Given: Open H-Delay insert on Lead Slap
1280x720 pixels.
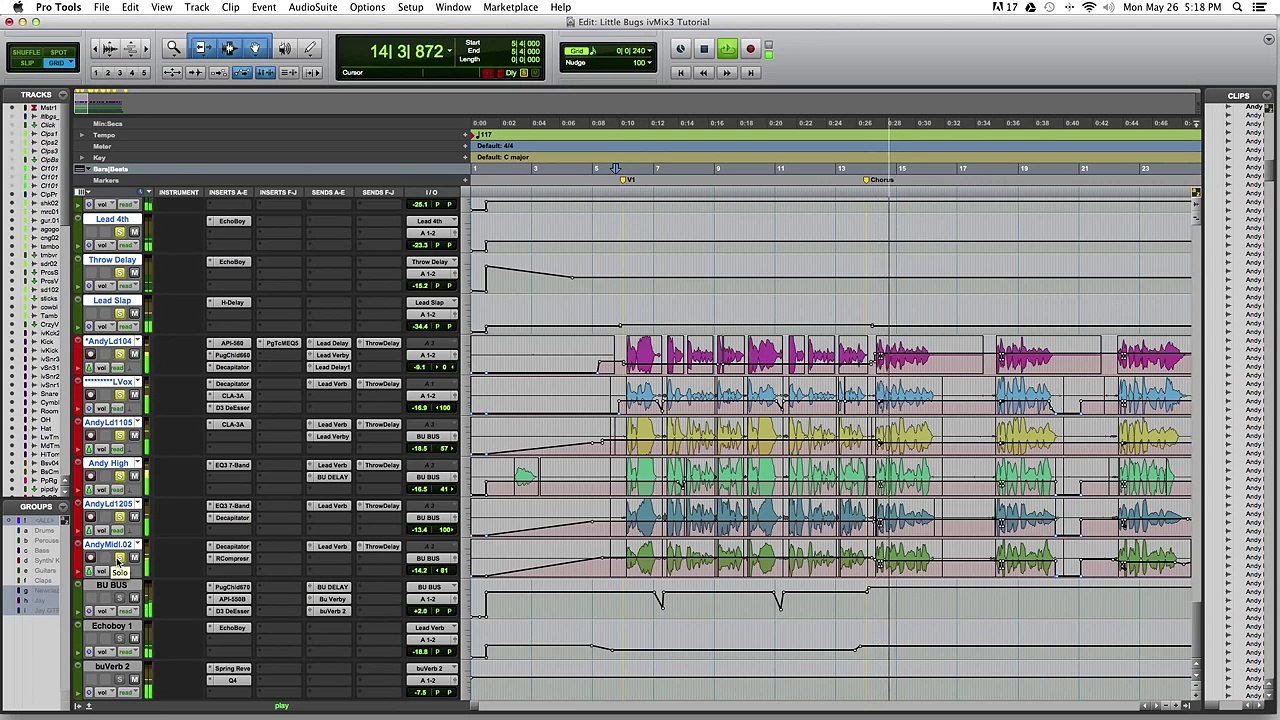Looking at the screenshot, I should [x=231, y=302].
